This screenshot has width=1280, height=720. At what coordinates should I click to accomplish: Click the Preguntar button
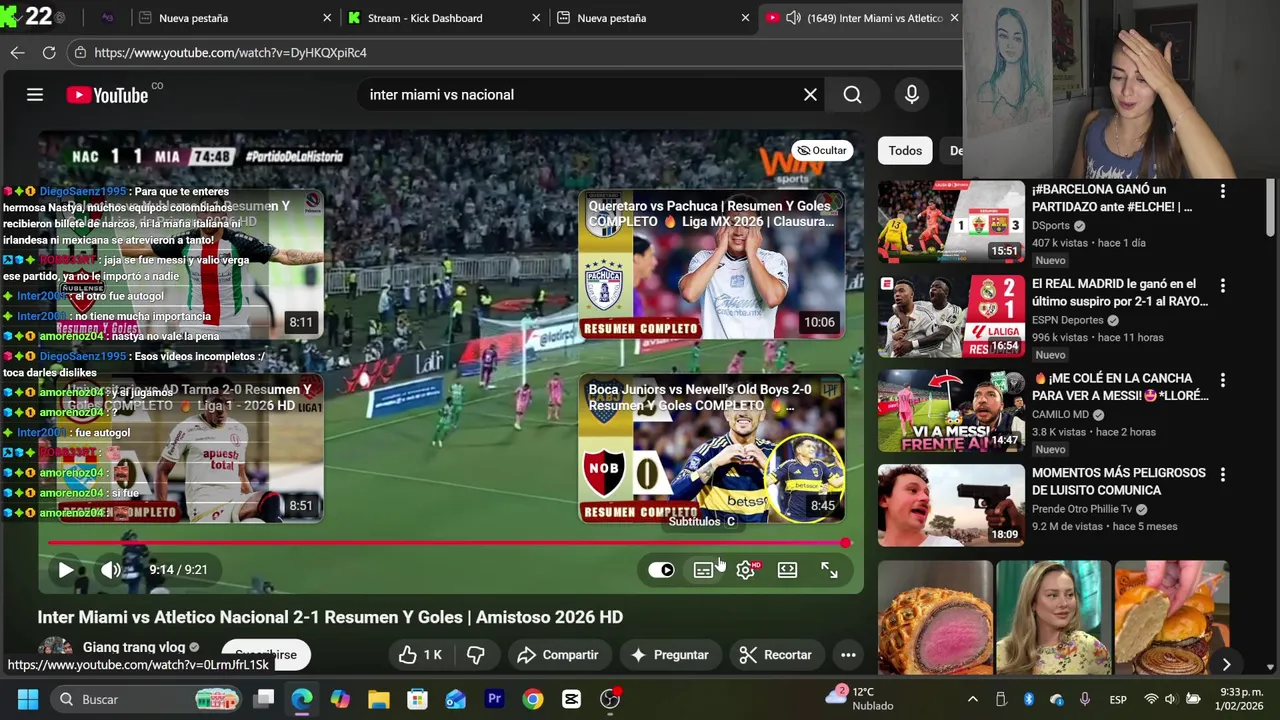click(670, 655)
